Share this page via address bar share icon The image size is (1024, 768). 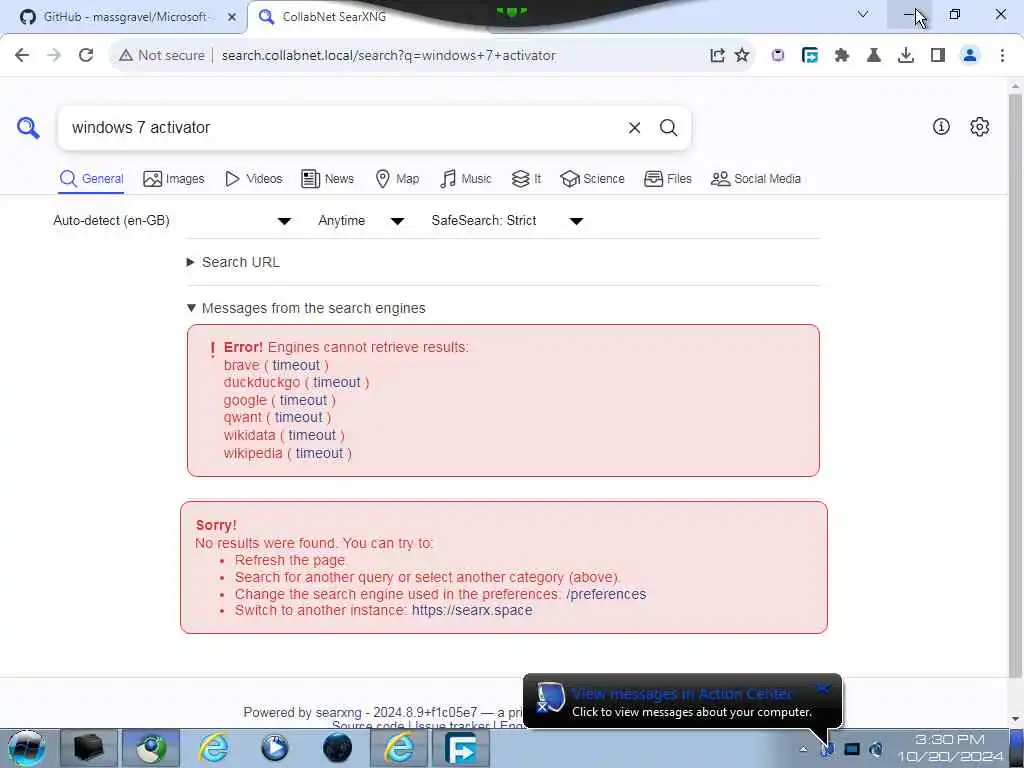click(x=717, y=56)
